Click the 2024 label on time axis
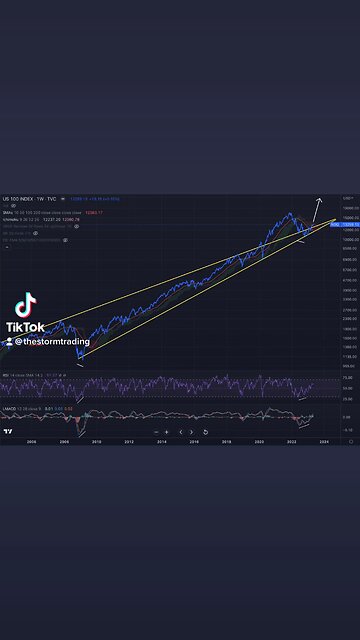The height and width of the screenshot is (640, 360). pyautogui.click(x=324, y=442)
